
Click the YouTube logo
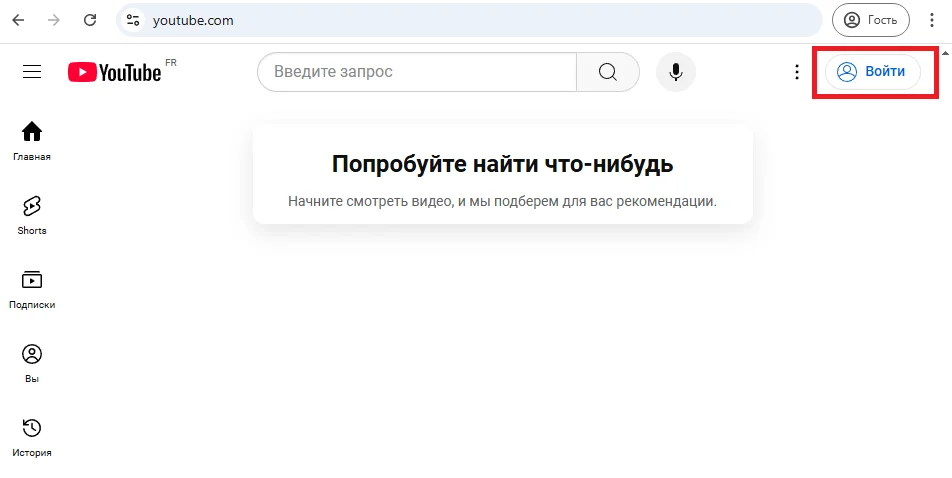(x=115, y=72)
